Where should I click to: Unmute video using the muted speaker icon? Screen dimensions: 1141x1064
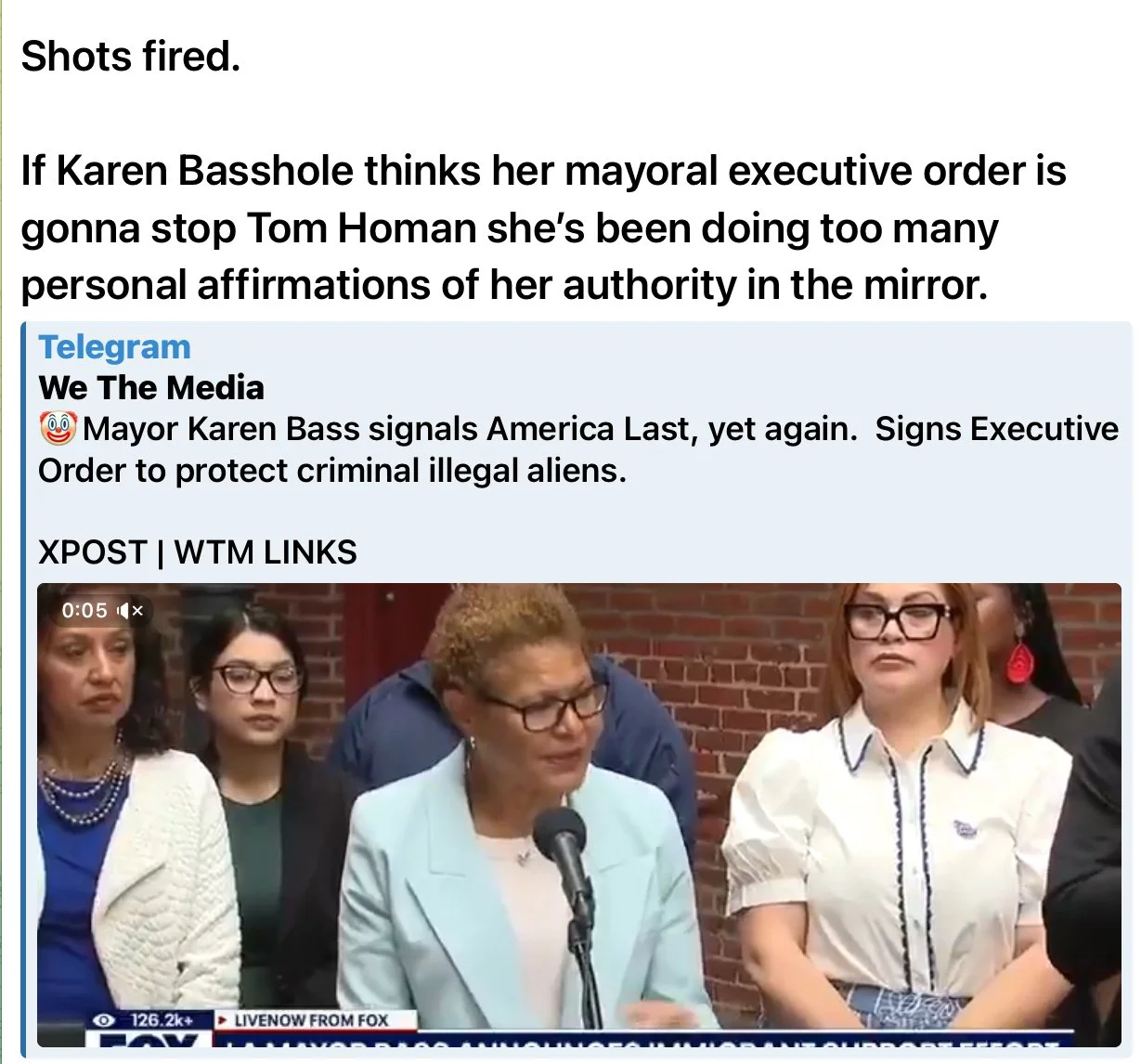131,611
